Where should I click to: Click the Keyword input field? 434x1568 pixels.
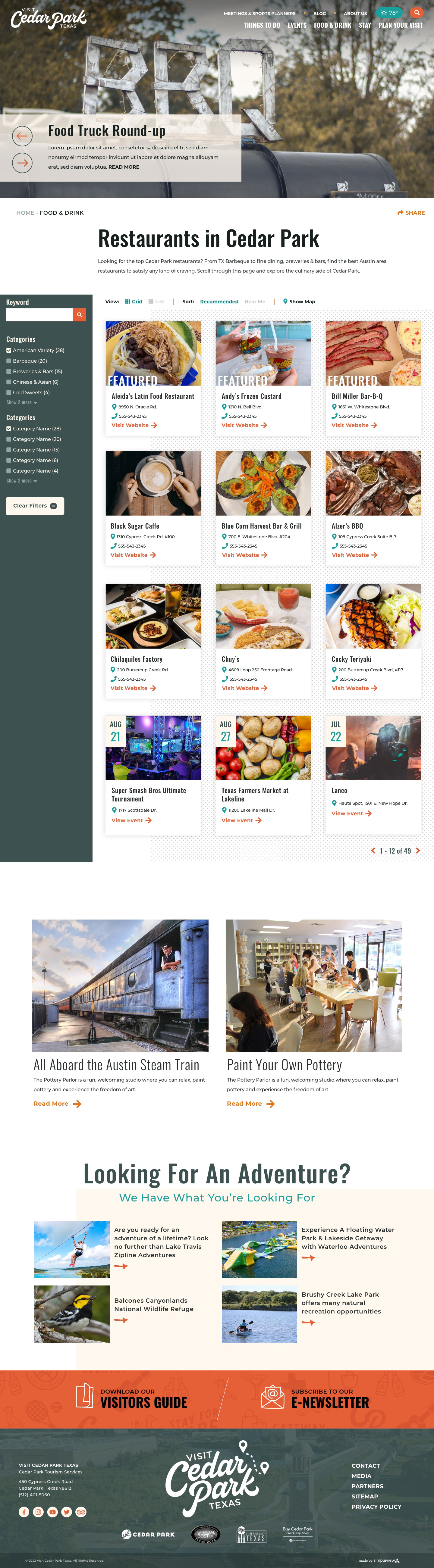tap(39, 315)
